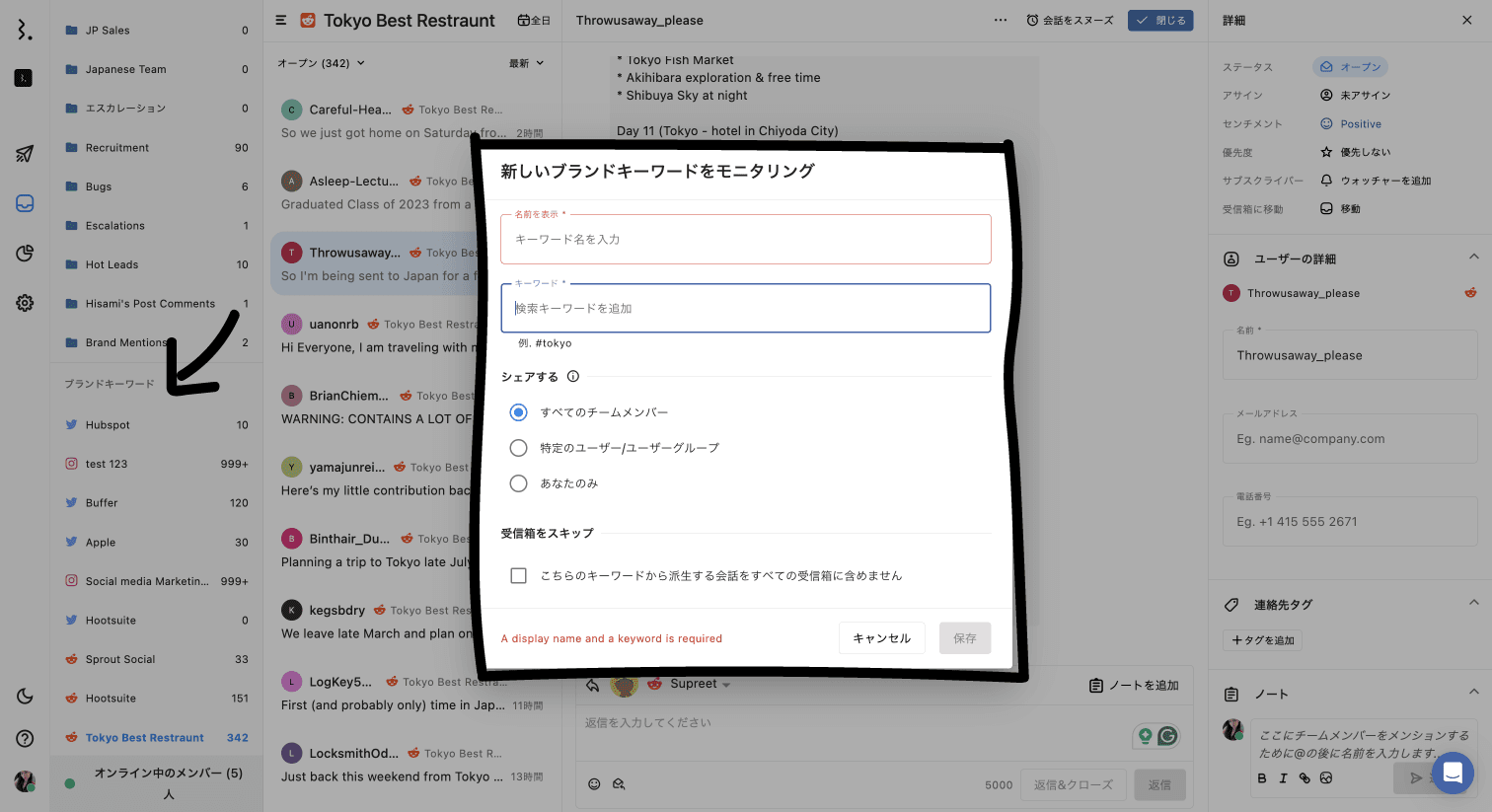Open settings gear icon in sidebar

coord(25,303)
